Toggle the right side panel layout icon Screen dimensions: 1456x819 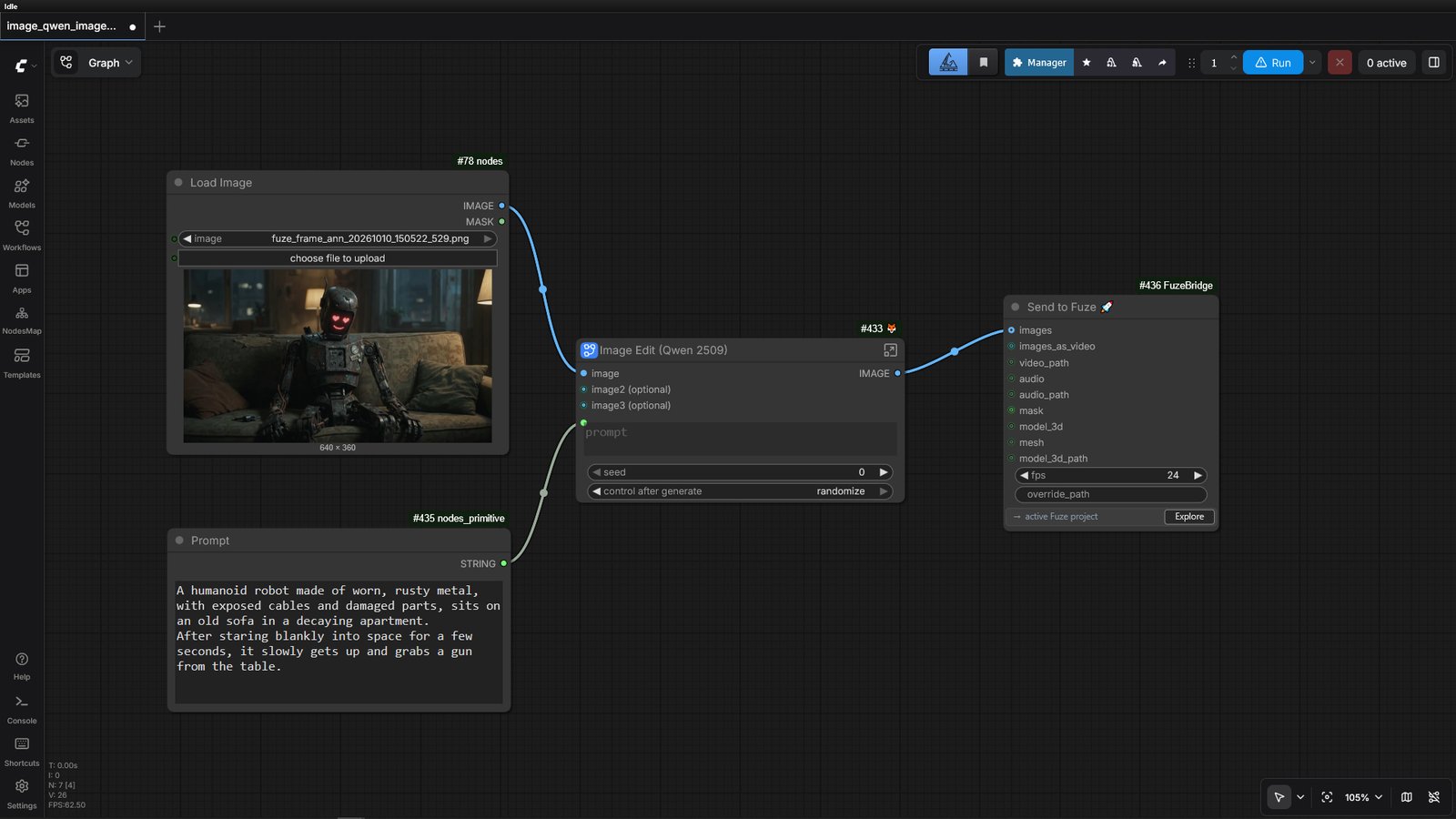click(1433, 63)
